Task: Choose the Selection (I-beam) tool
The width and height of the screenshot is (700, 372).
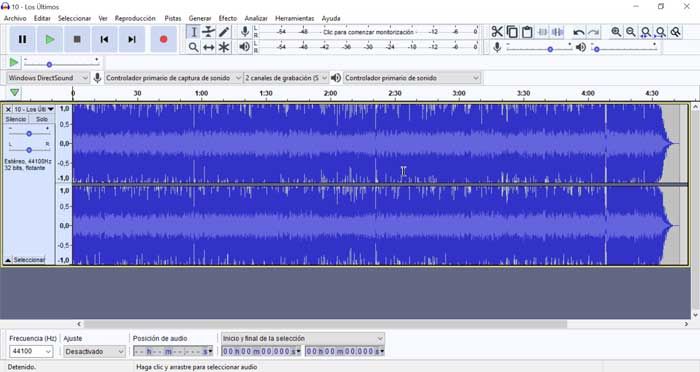Action: [x=194, y=32]
